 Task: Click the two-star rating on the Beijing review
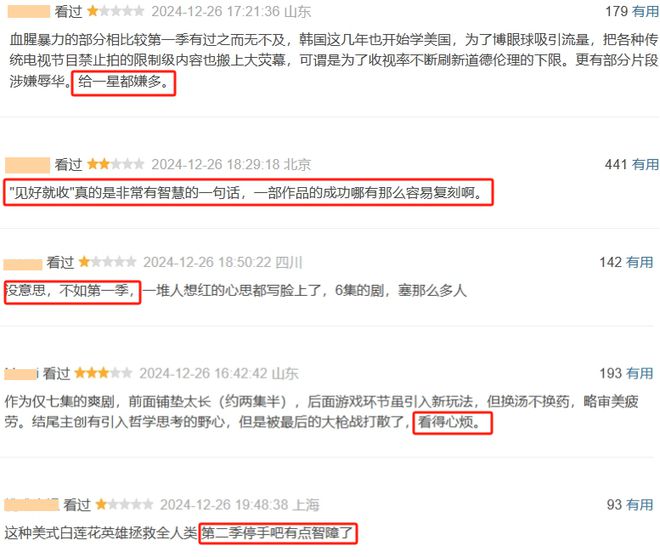coord(116,164)
